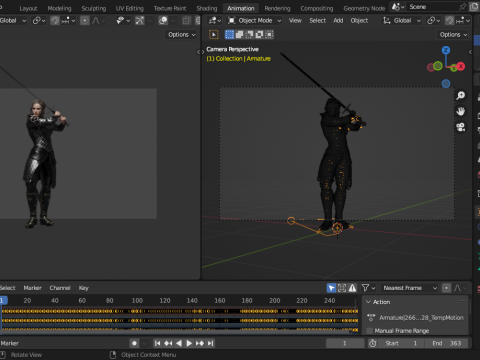This screenshot has width=480, height=360.
Task: Open the View menu in right viewport
Action: pos(295,21)
